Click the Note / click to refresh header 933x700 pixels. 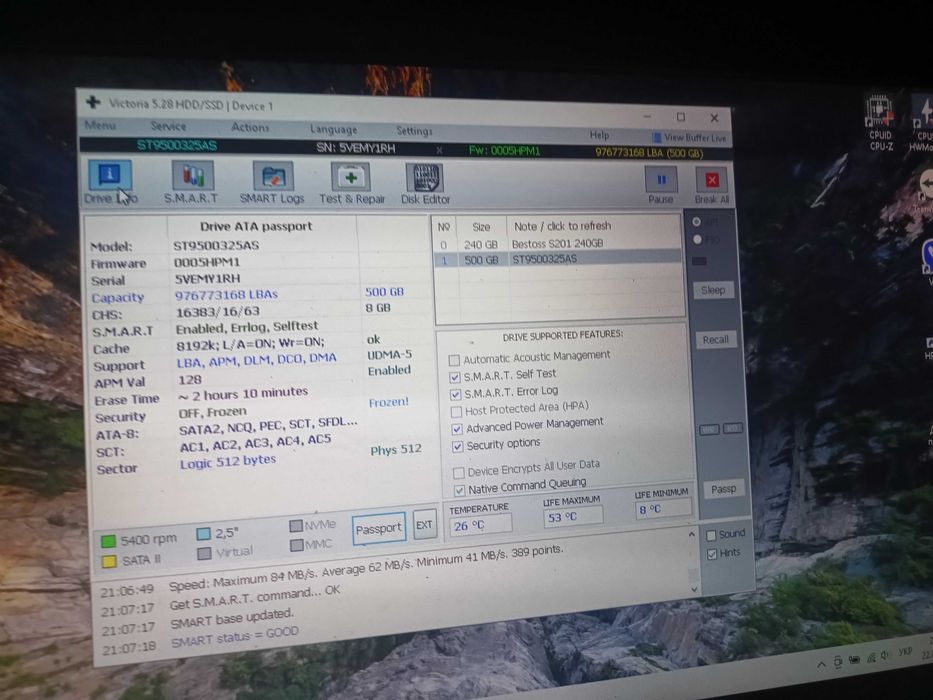tap(562, 226)
